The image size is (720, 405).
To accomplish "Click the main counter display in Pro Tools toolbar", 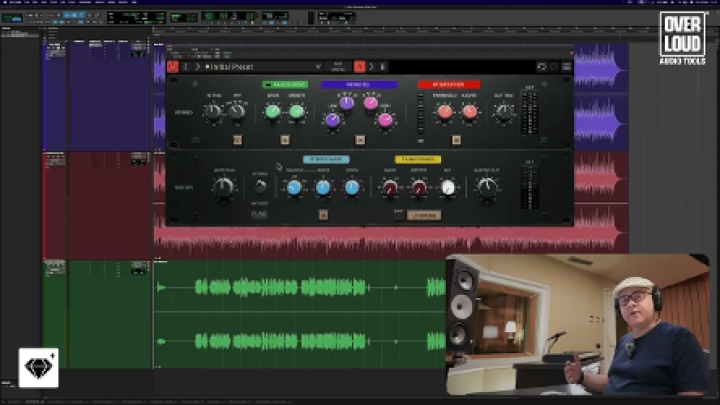I will click(136, 18).
